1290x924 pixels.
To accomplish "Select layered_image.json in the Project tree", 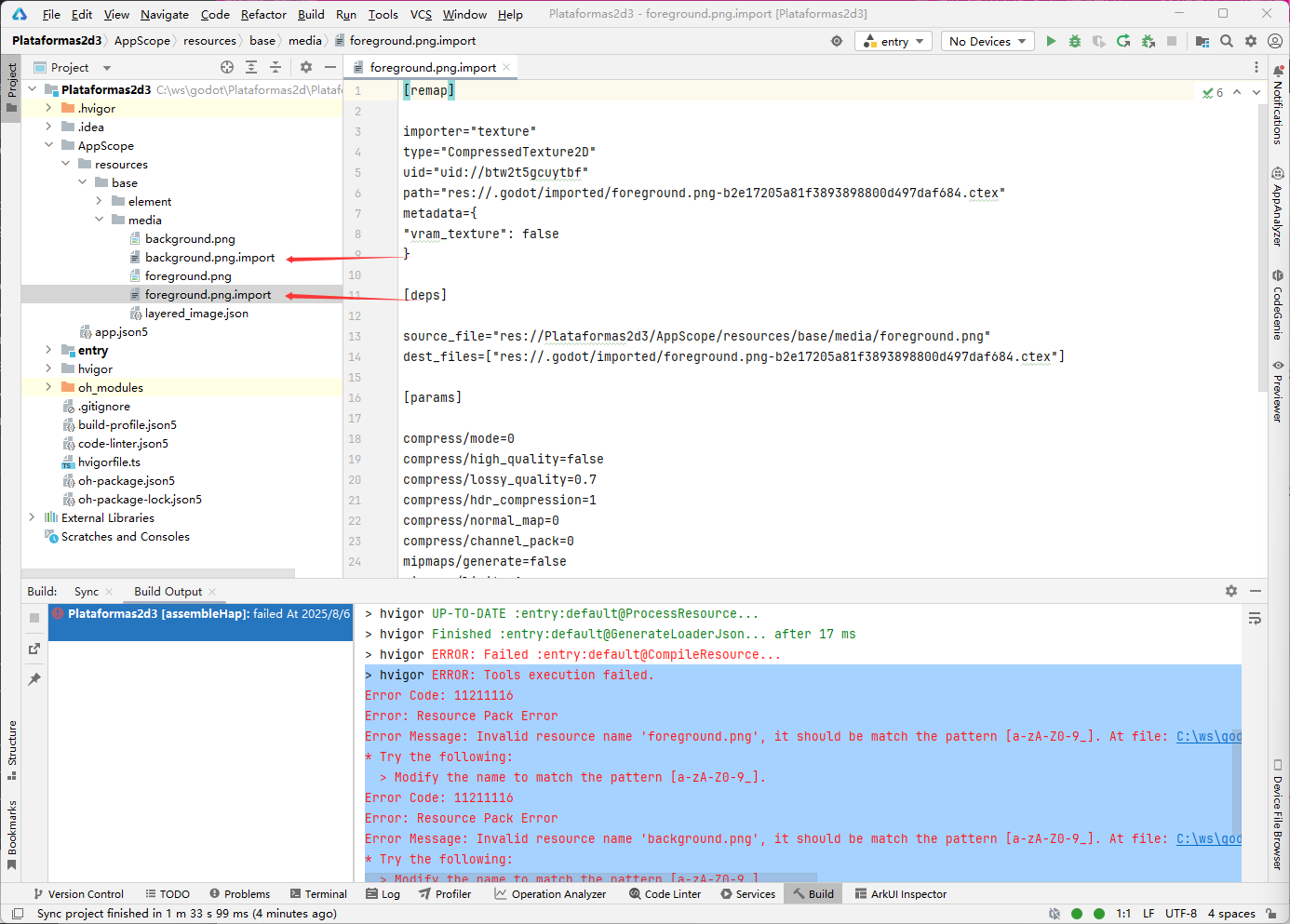I will [196, 313].
